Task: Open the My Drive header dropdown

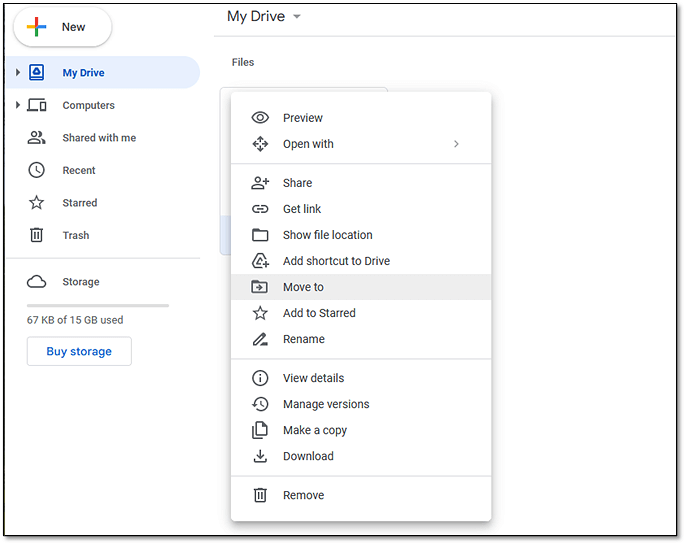Action: (x=297, y=17)
